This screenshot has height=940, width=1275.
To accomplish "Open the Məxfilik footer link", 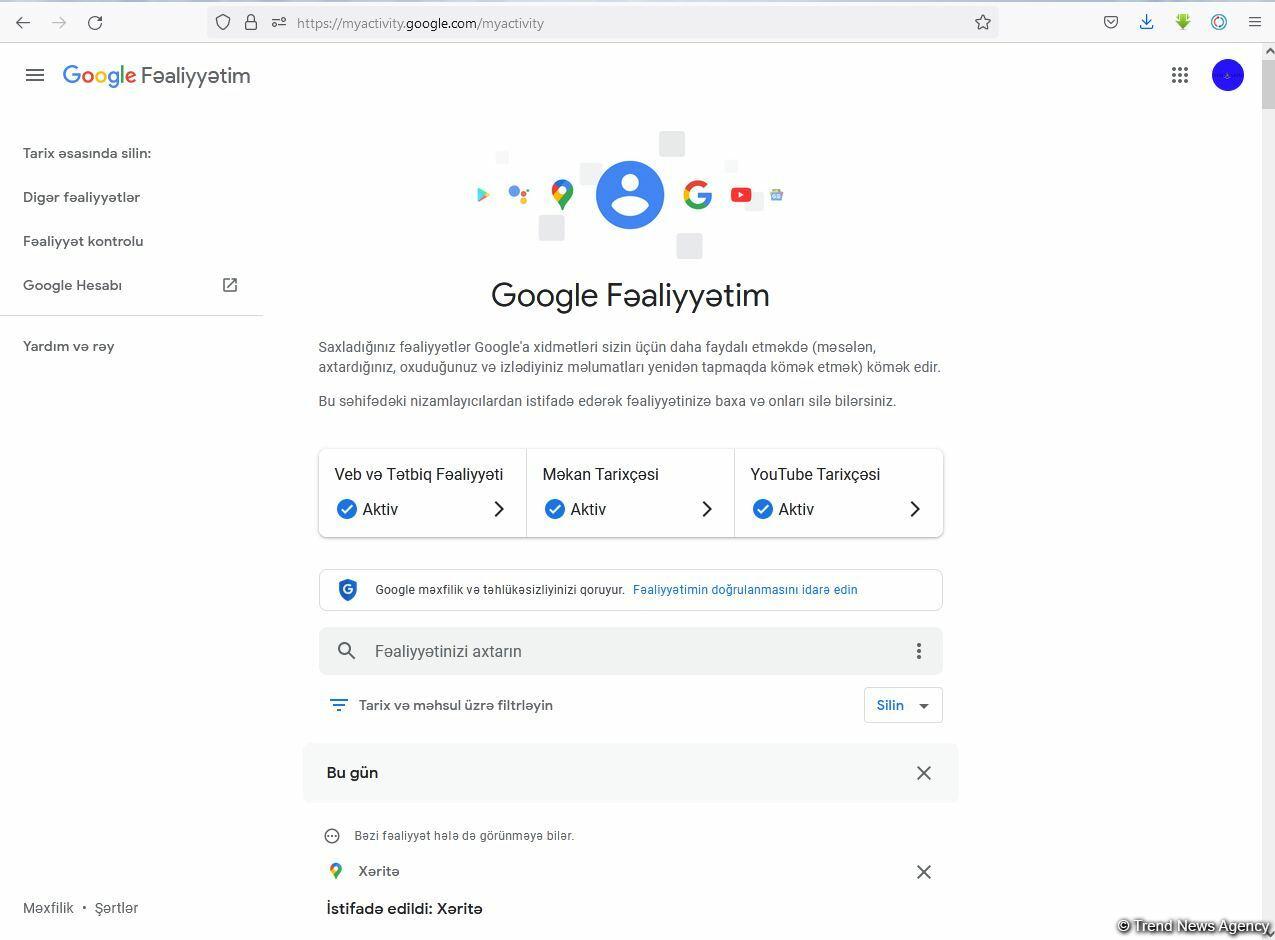I will [x=48, y=908].
